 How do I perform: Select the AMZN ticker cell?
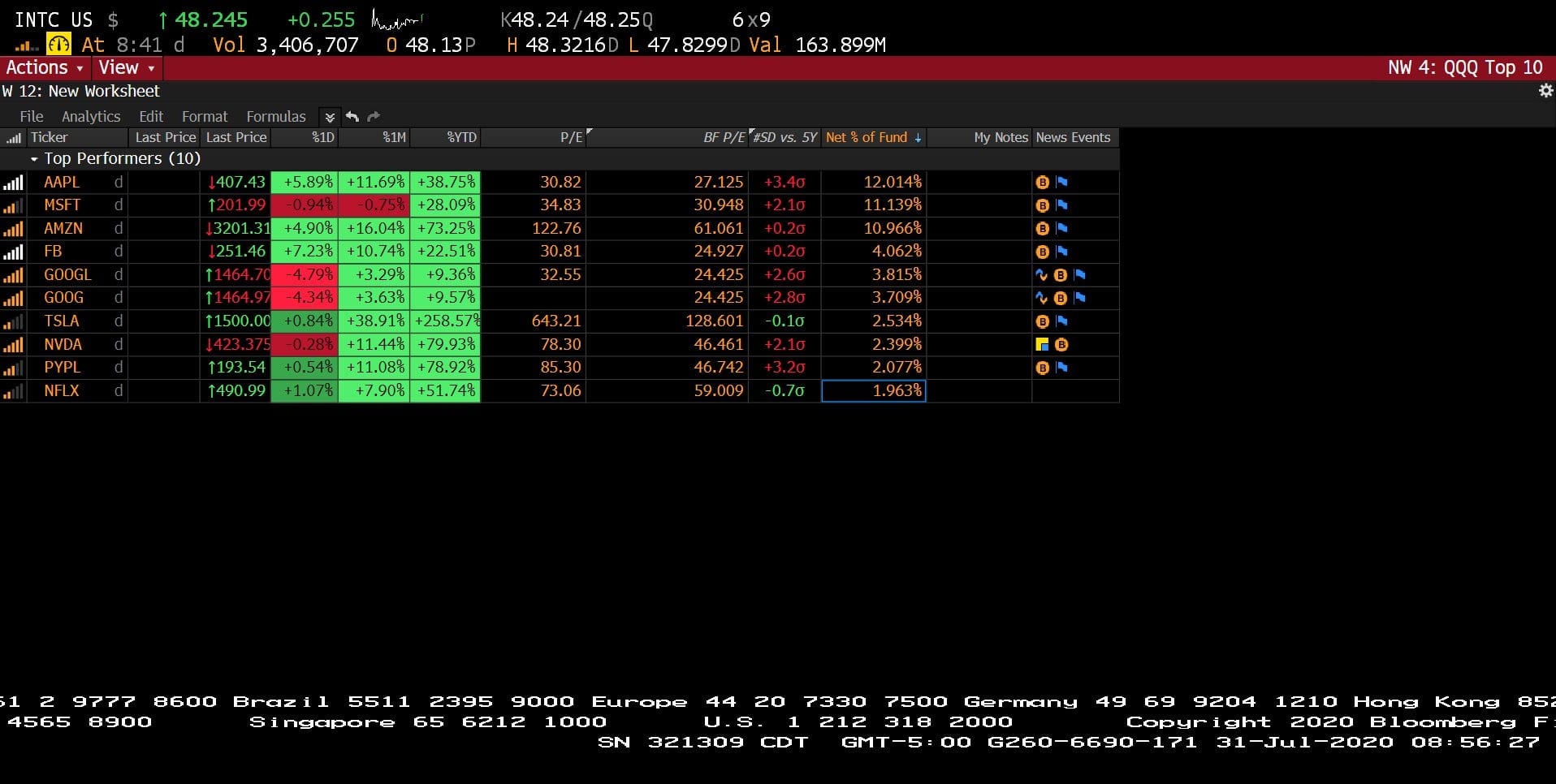point(77,229)
